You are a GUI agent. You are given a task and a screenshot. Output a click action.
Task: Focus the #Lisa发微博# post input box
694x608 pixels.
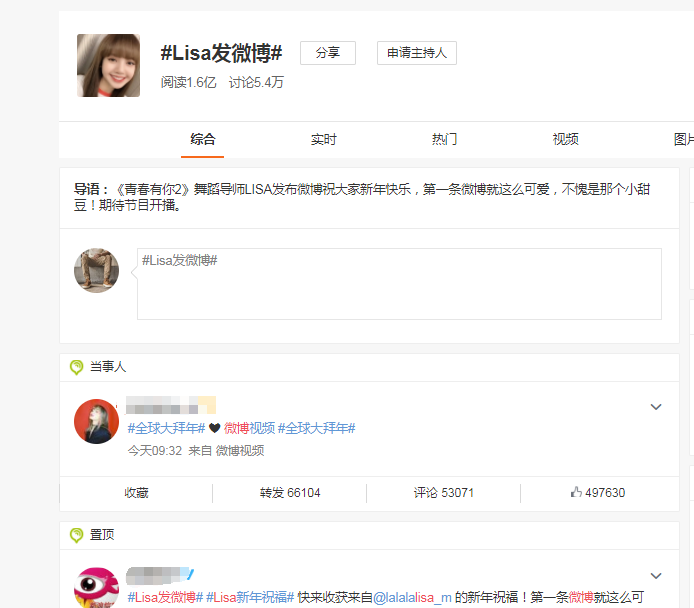(x=399, y=284)
